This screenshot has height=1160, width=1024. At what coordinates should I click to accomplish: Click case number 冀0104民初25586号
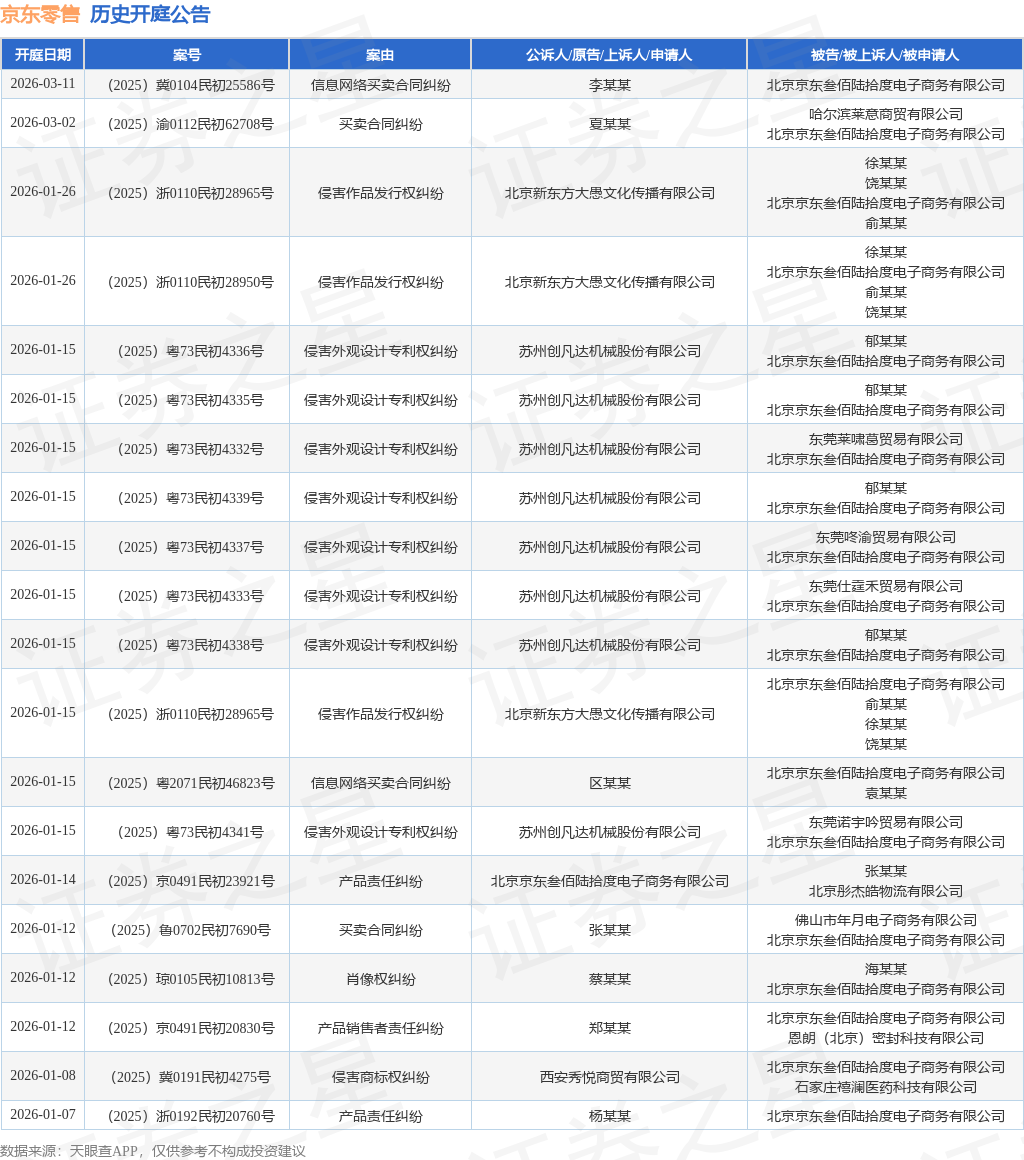coord(191,85)
